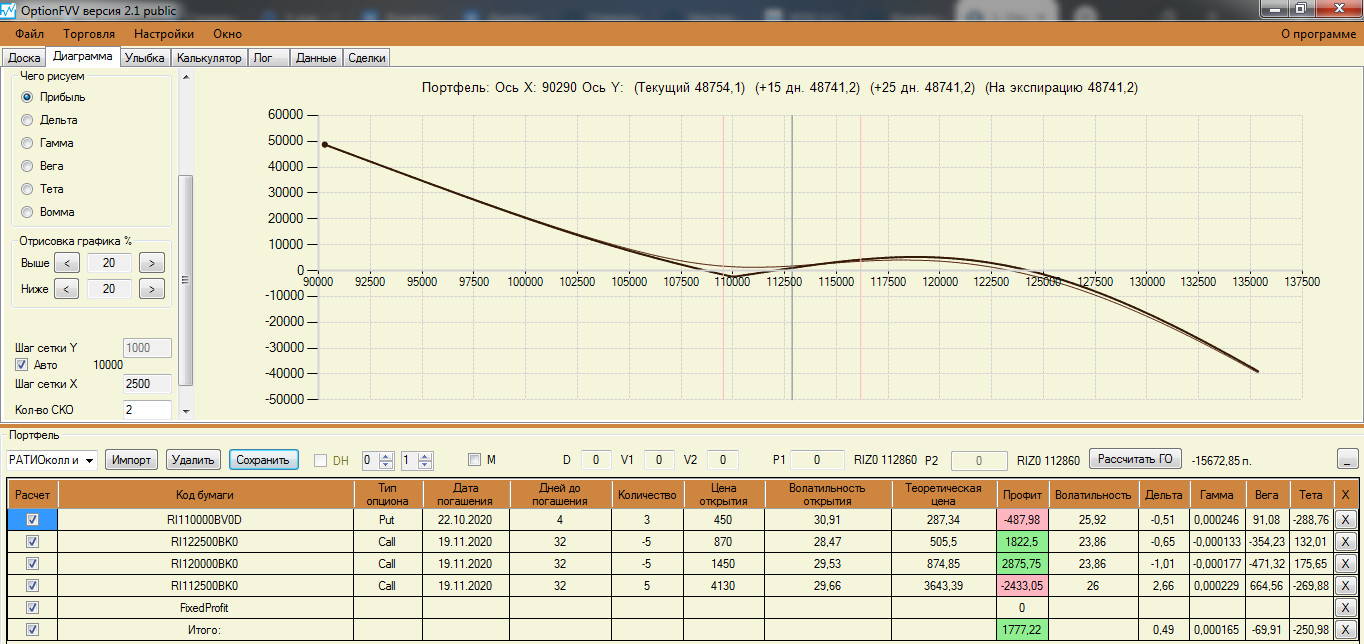The height and width of the screenshot is (644, 1364).
Task: Click the V1 value input field
Action: pos(659,460)
